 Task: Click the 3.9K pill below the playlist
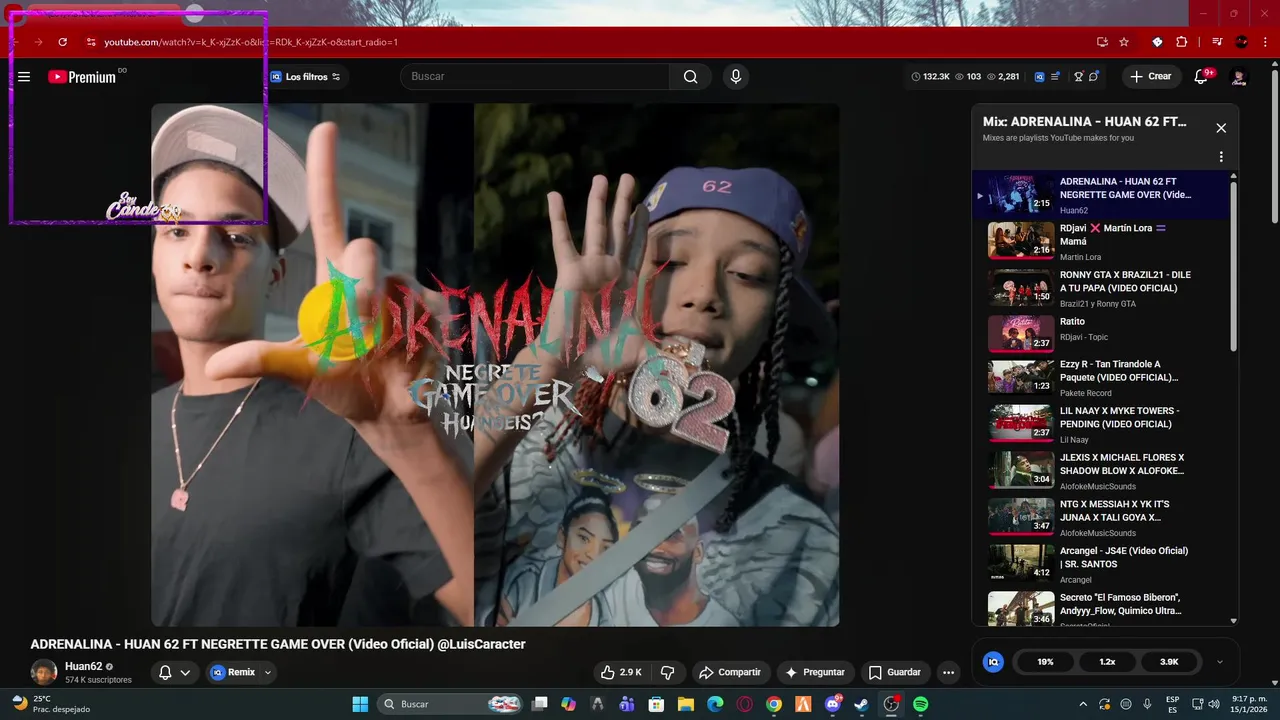pos(1169,662)
